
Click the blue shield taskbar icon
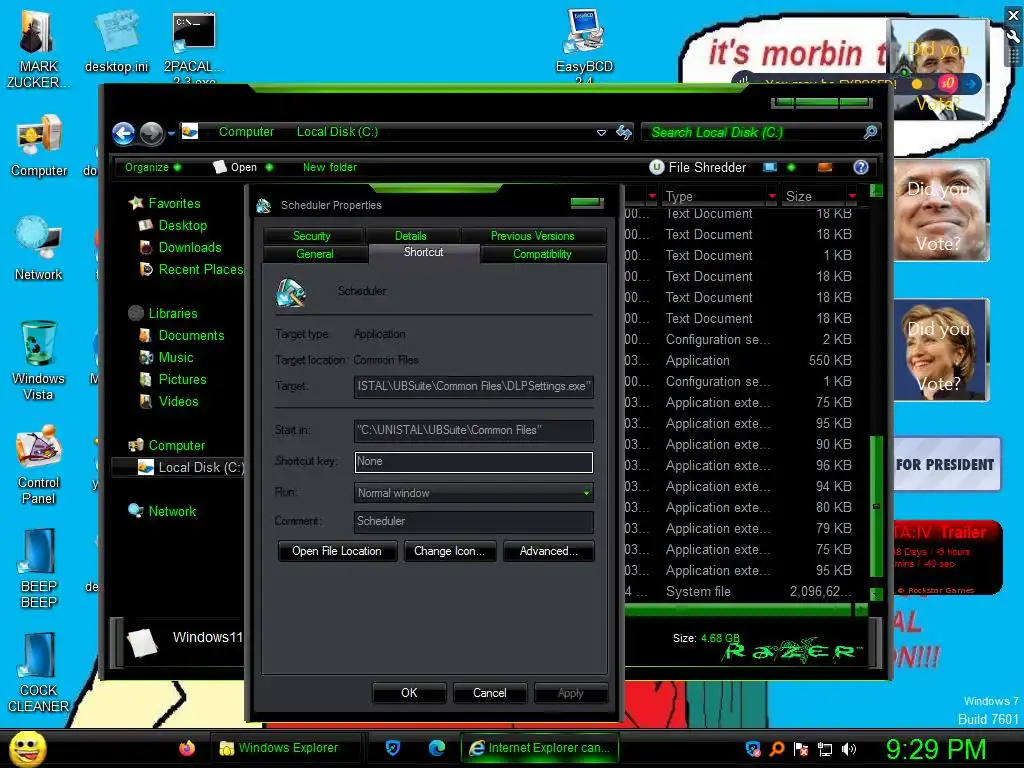click(x=392, y=748)
